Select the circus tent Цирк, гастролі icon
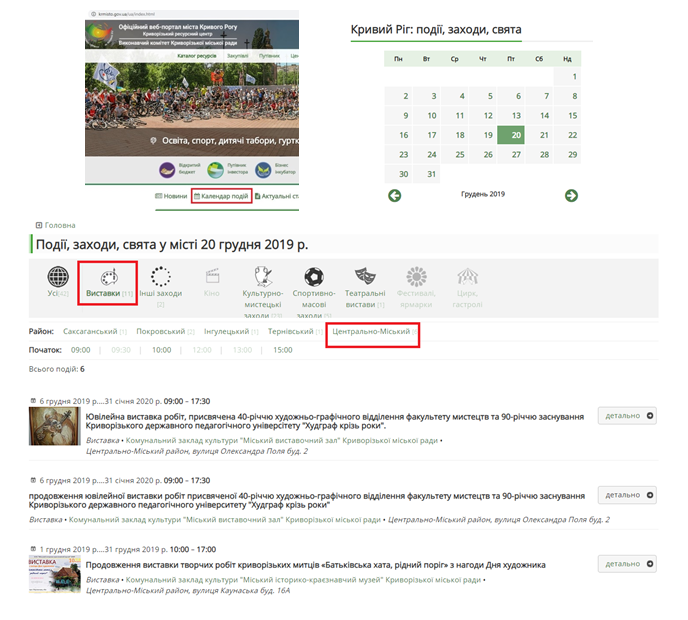 467,276
